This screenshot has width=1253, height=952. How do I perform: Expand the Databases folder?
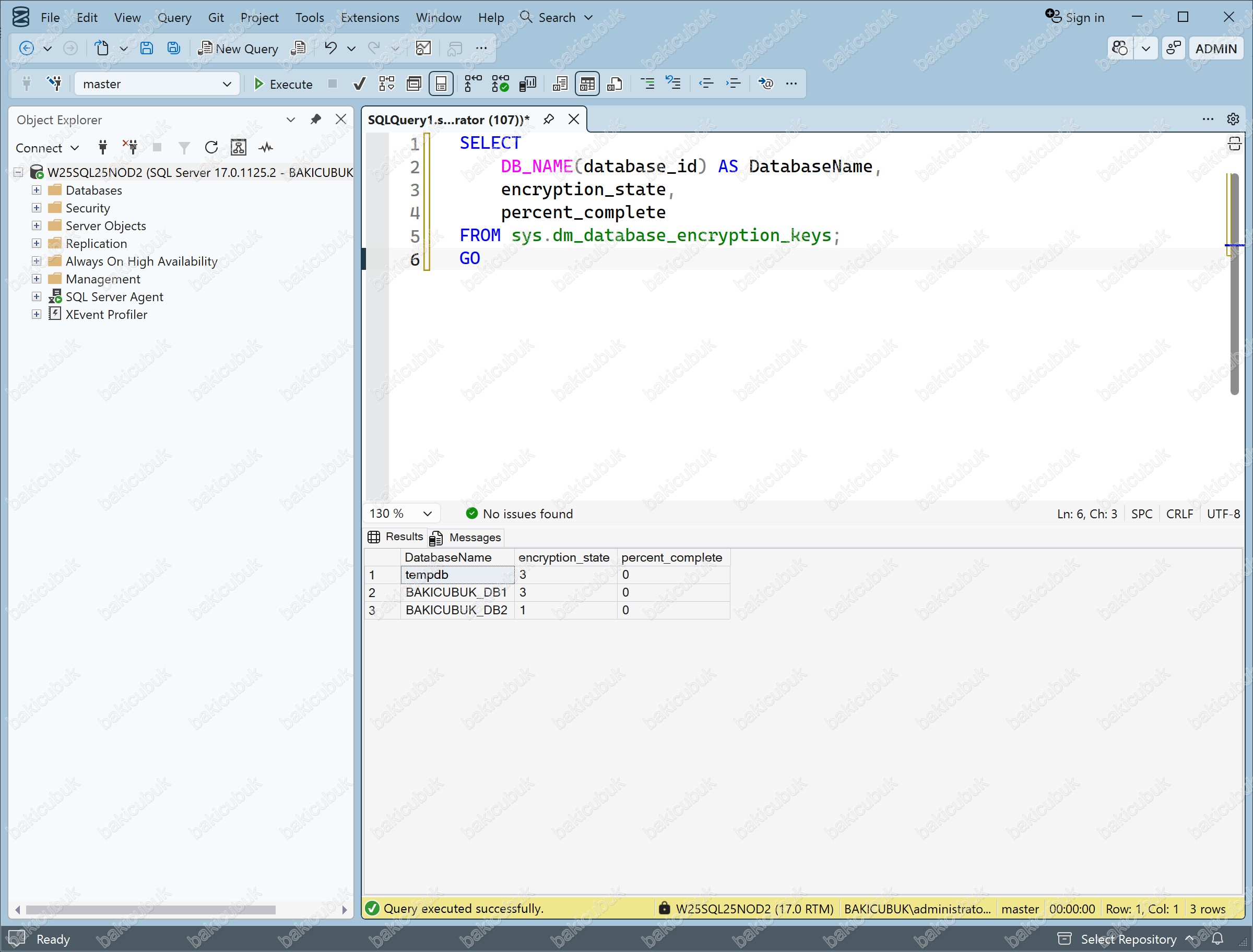tap(36, 190)
